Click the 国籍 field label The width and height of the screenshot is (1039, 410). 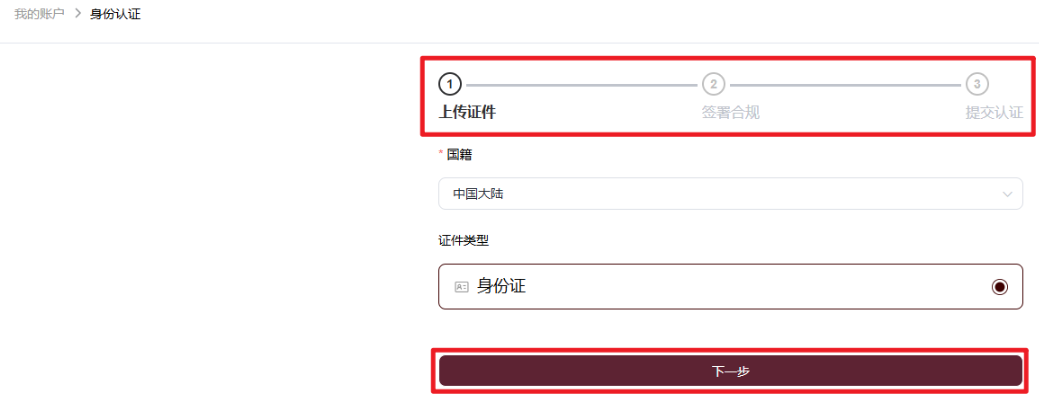(460, 154)
